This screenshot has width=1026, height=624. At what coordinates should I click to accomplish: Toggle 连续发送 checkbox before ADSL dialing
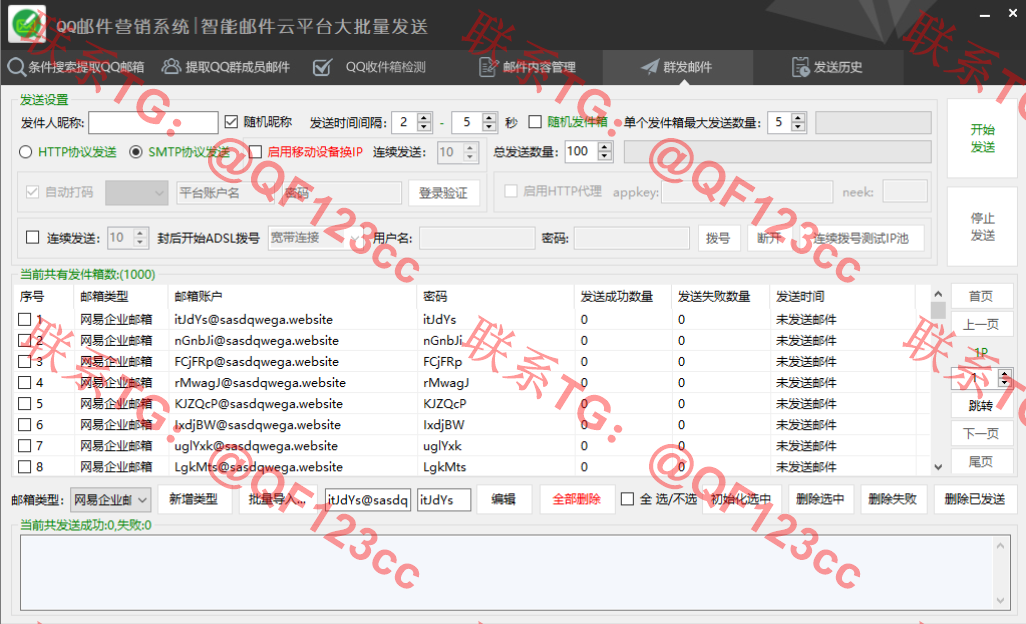(32, 237)
